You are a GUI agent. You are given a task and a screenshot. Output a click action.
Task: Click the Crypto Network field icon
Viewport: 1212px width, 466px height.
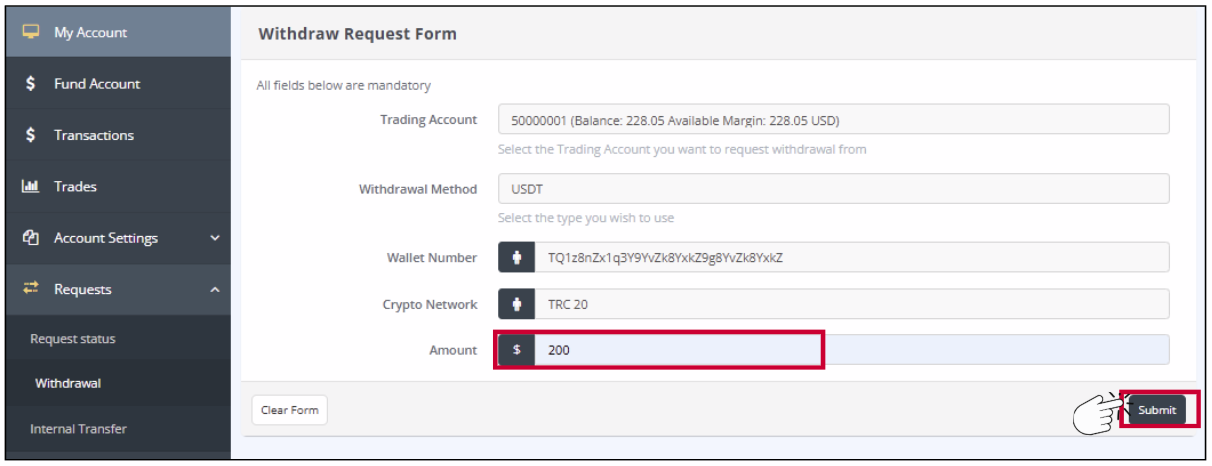[516, 304]
